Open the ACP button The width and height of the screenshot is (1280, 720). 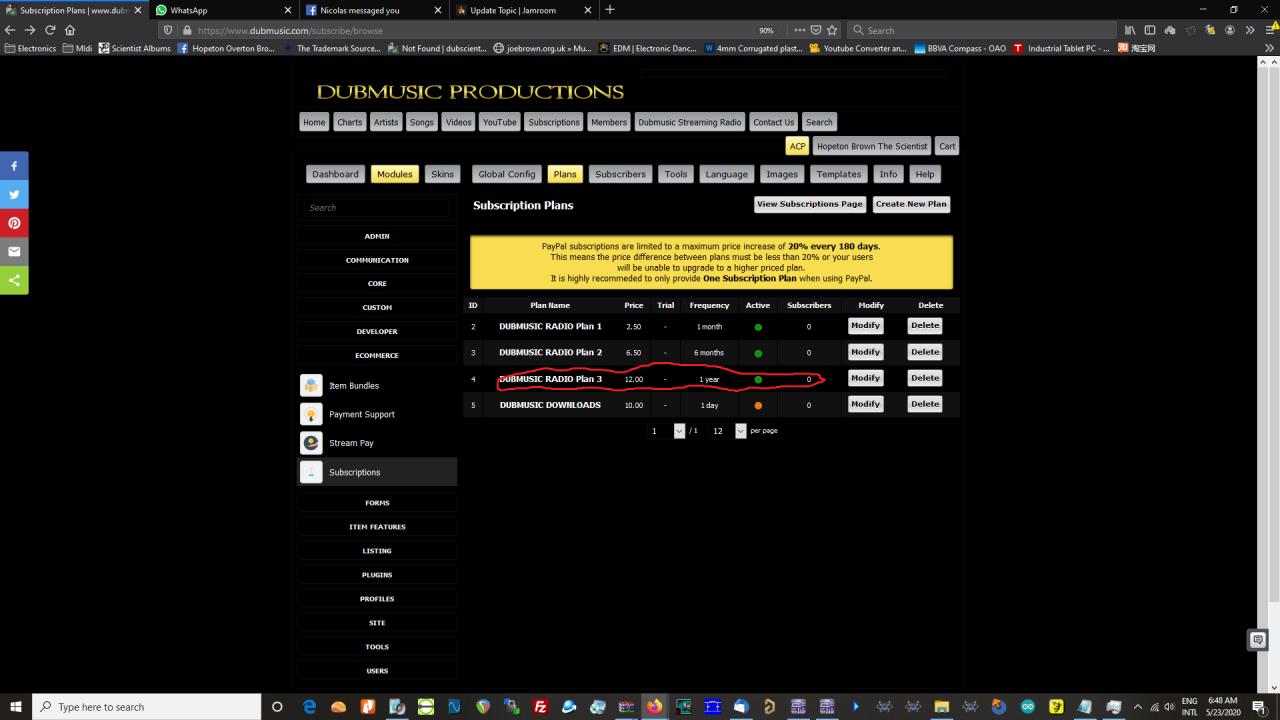[797, 146]
